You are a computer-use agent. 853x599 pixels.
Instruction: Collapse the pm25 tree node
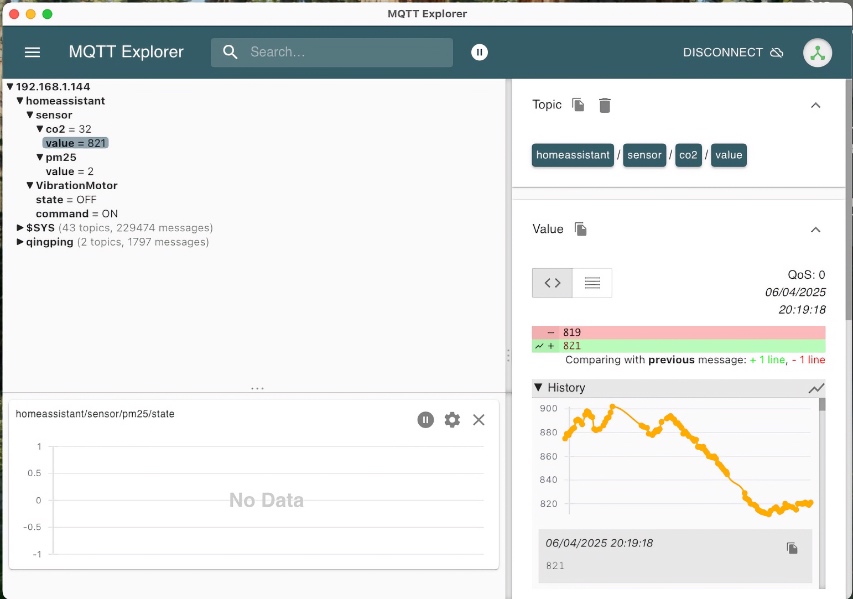coord(40,157)
